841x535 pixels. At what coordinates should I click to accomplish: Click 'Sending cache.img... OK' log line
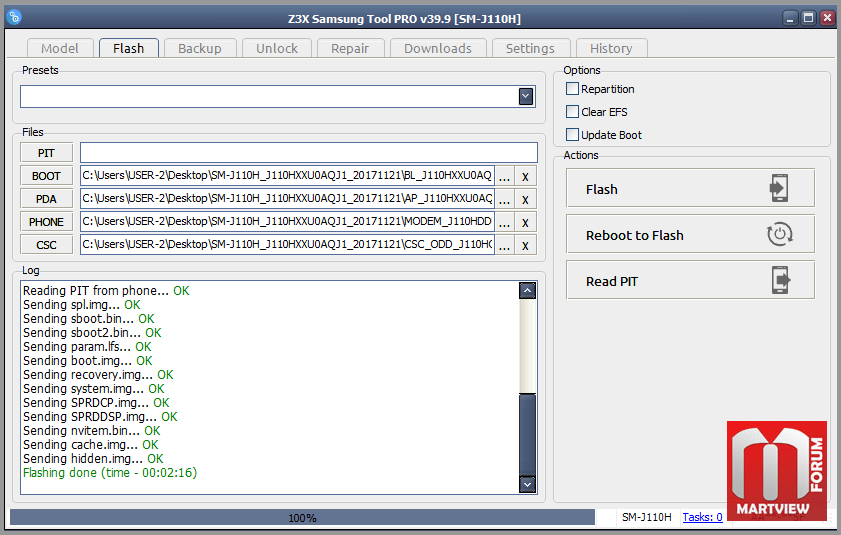(91, 445)
